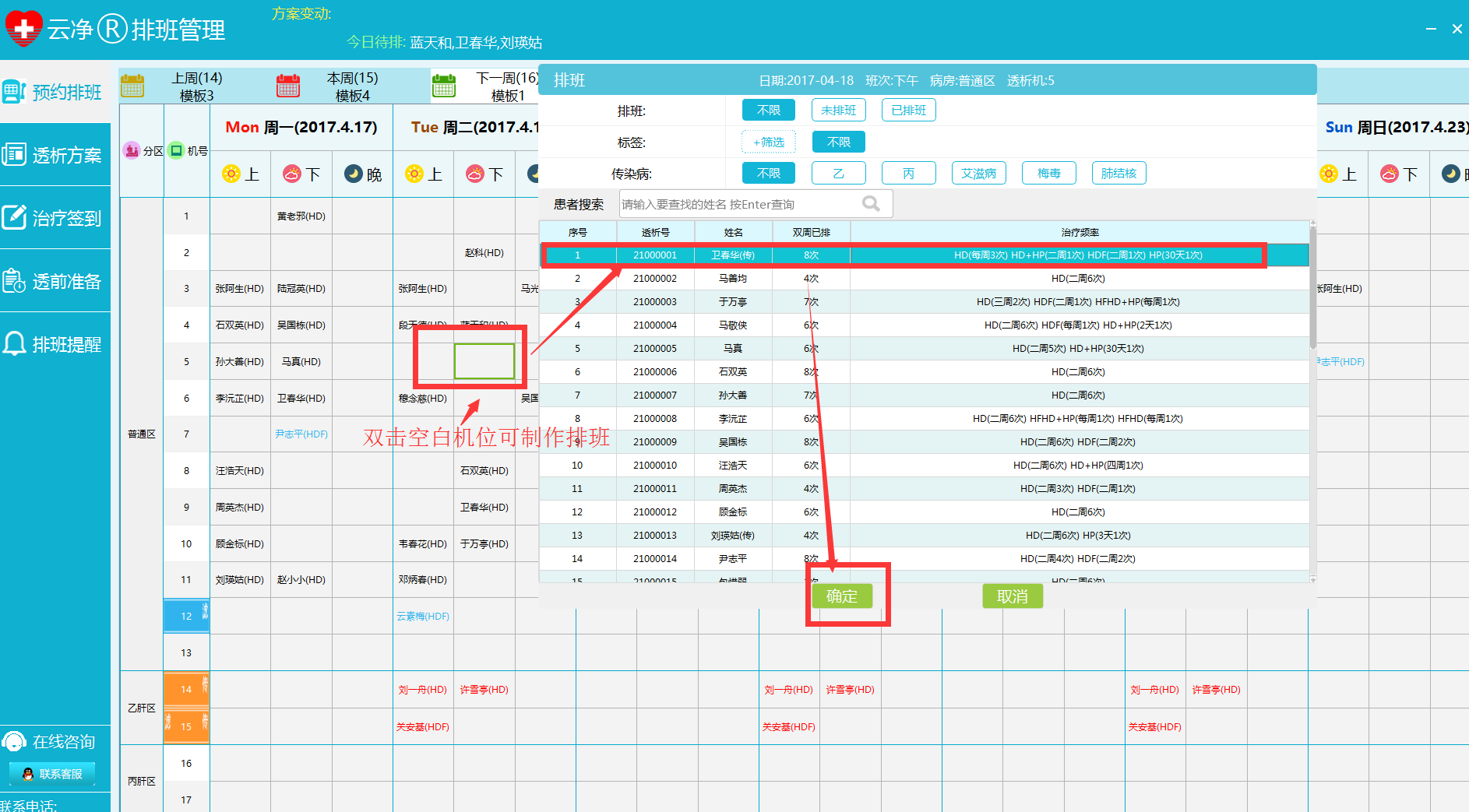1469x812 pixels.
Task: Click the 分区 zone icon in grid header
Action: 132,150
